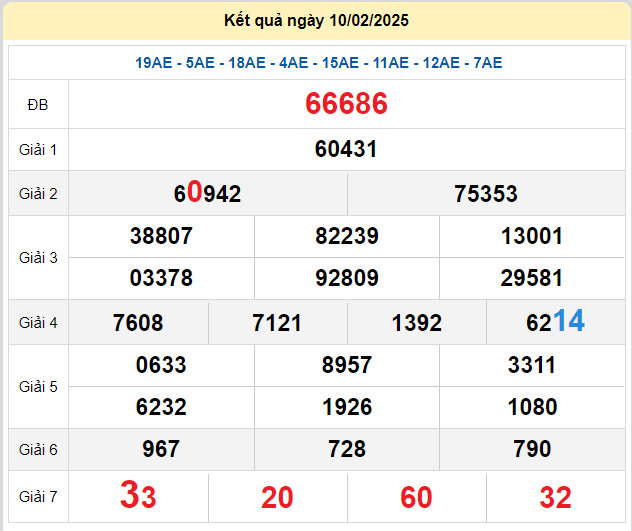This screenshot has width=632, height=531.
Task: Select the 'Giải 4' row label
Action: click(38, 323)
